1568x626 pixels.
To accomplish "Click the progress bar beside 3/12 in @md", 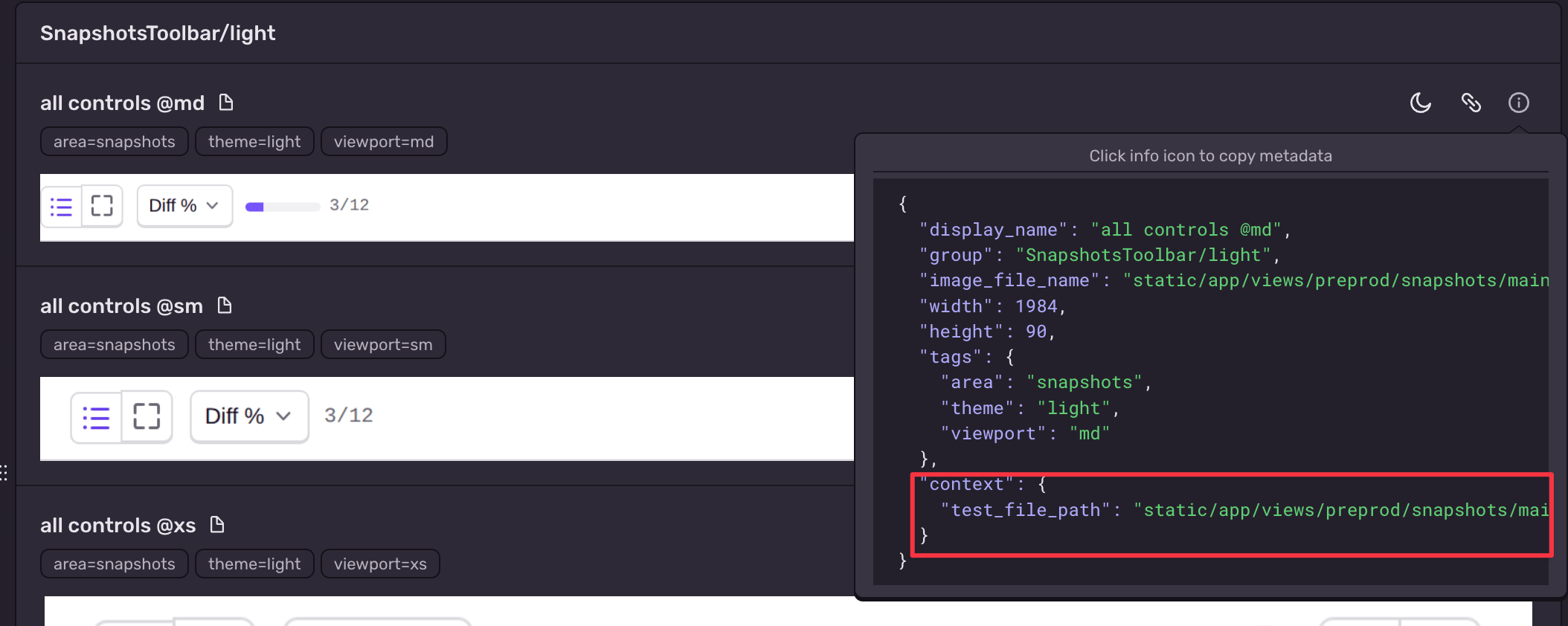I will 283,207.
